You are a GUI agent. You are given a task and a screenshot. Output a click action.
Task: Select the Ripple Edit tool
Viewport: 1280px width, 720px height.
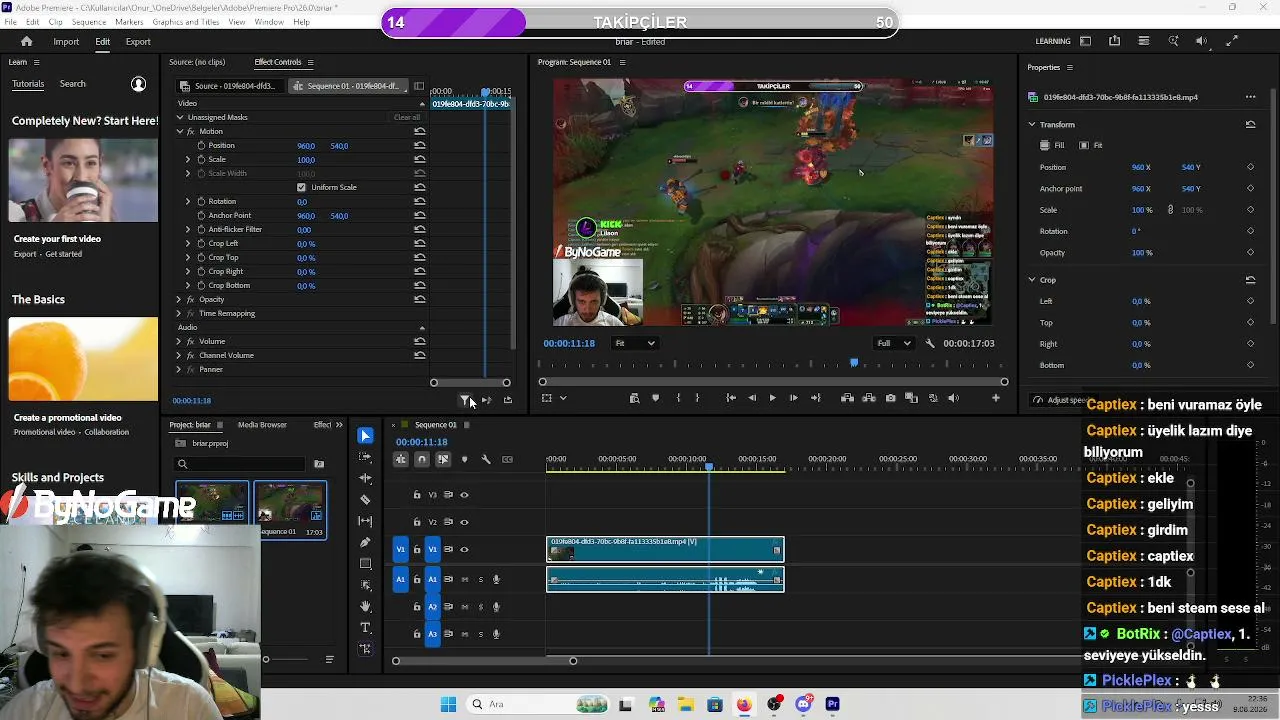pos(365,478)
